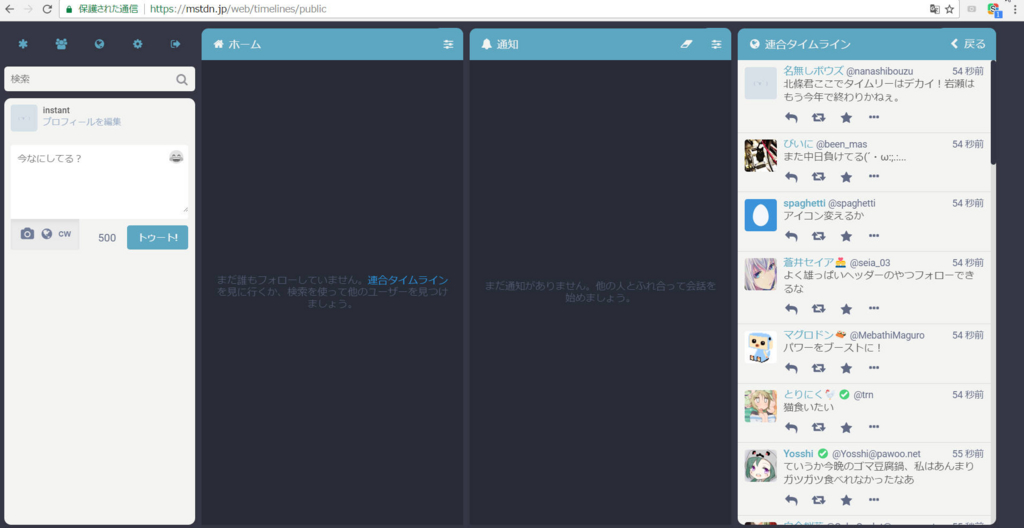This screenshot has width=1024, height=528.
Task: Attach media with the camera icon
Action: tap(27, 234)
